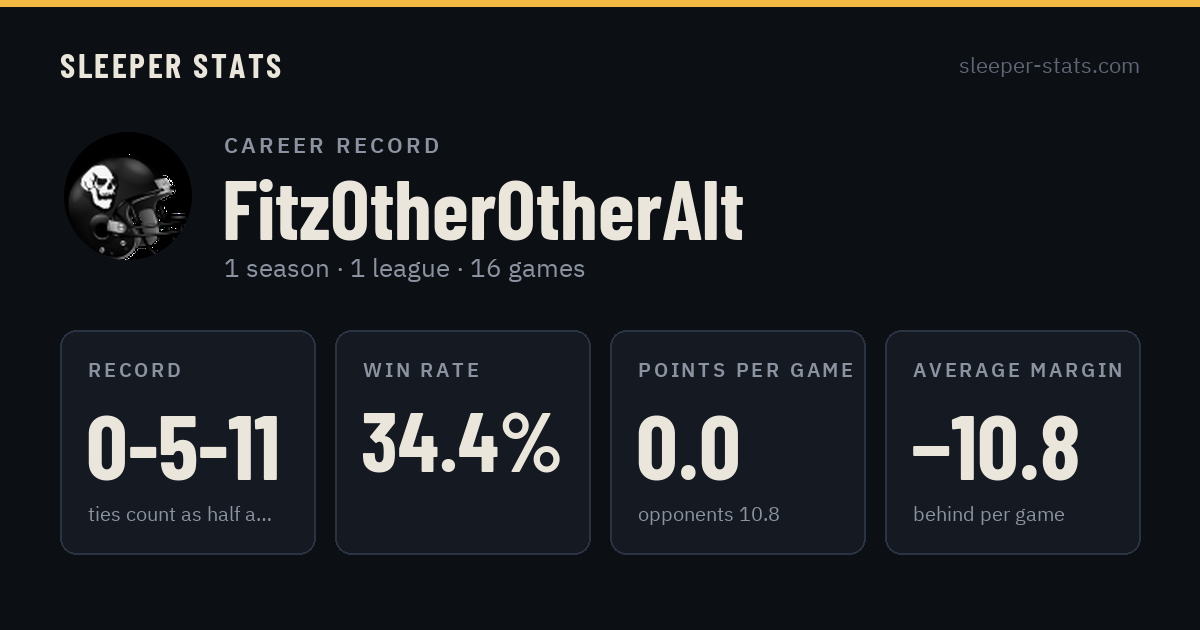Viewport: 1200px width, 630px height.
Task: Click the season, league, games summary line
Action: pyautogui.click(x=404, y=269)
